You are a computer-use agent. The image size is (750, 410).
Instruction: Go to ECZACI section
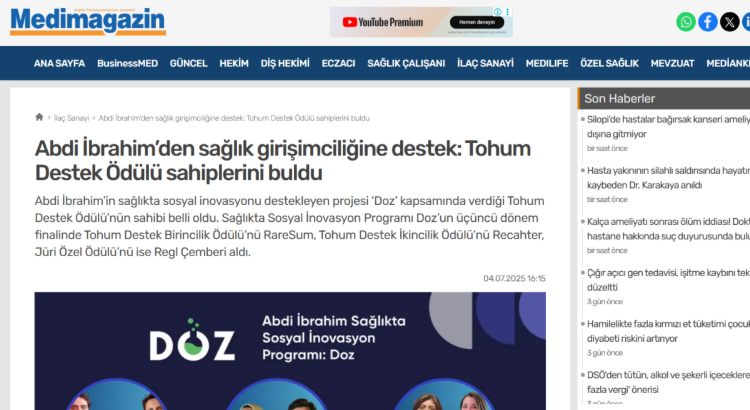[x=338, y=64]
